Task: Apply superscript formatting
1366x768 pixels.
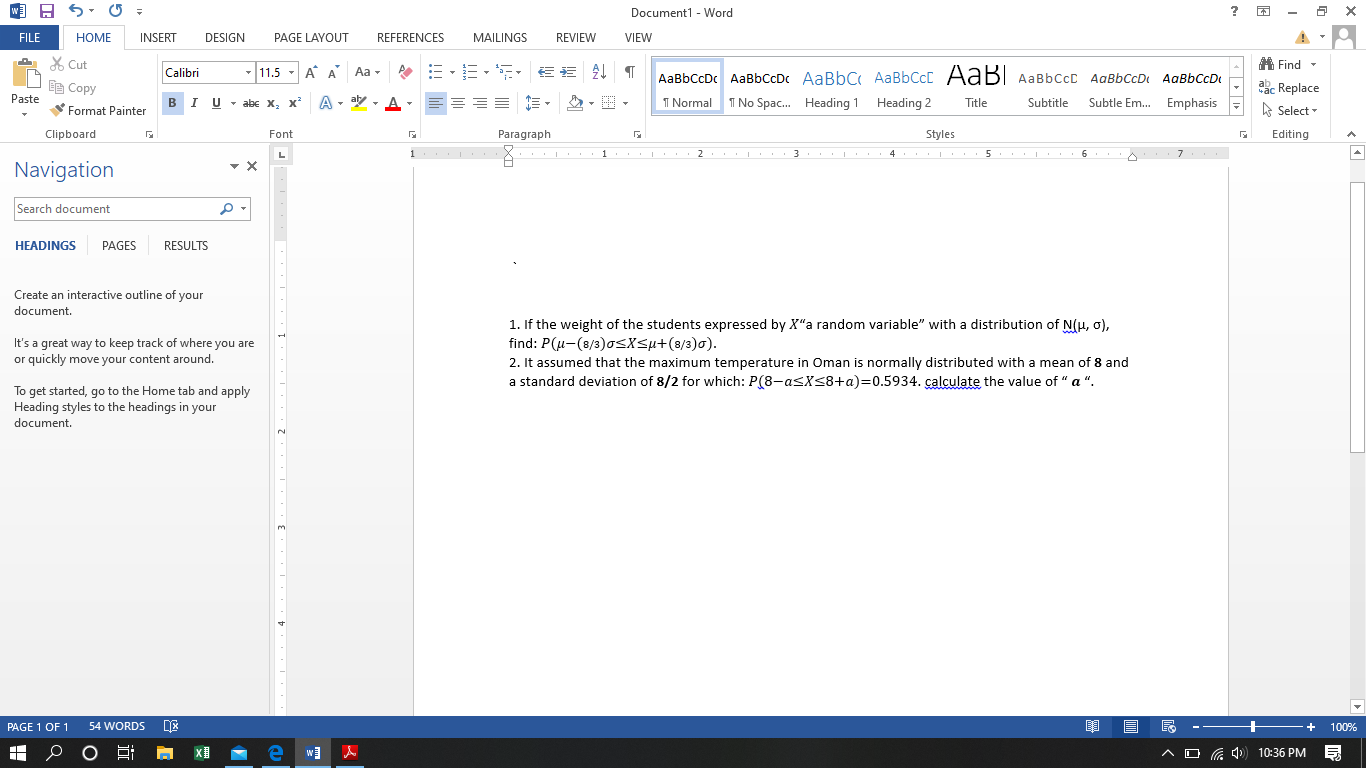Action: tap(294, 104)
